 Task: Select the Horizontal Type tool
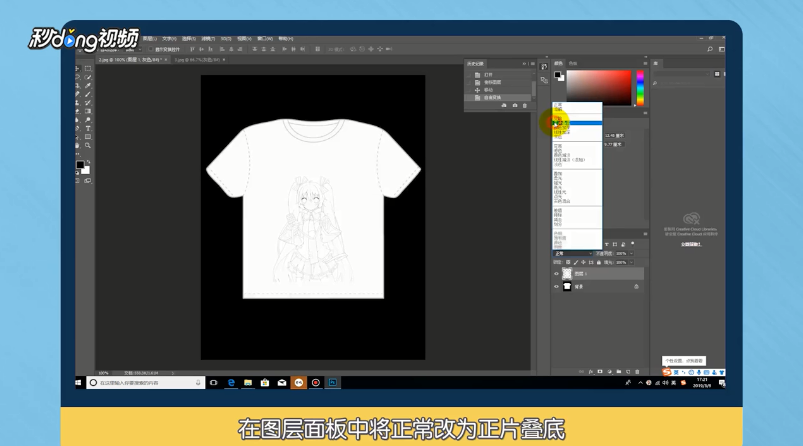pyautogui.click(x=88, y=129)
